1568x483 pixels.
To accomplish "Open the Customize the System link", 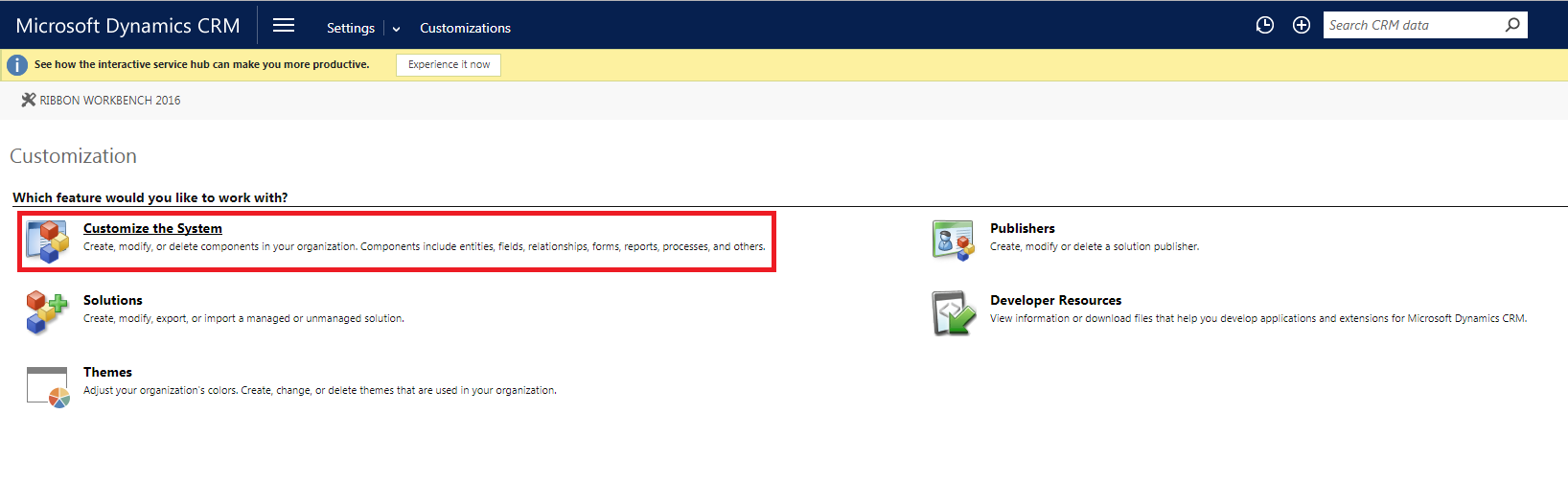I will 152,228.
